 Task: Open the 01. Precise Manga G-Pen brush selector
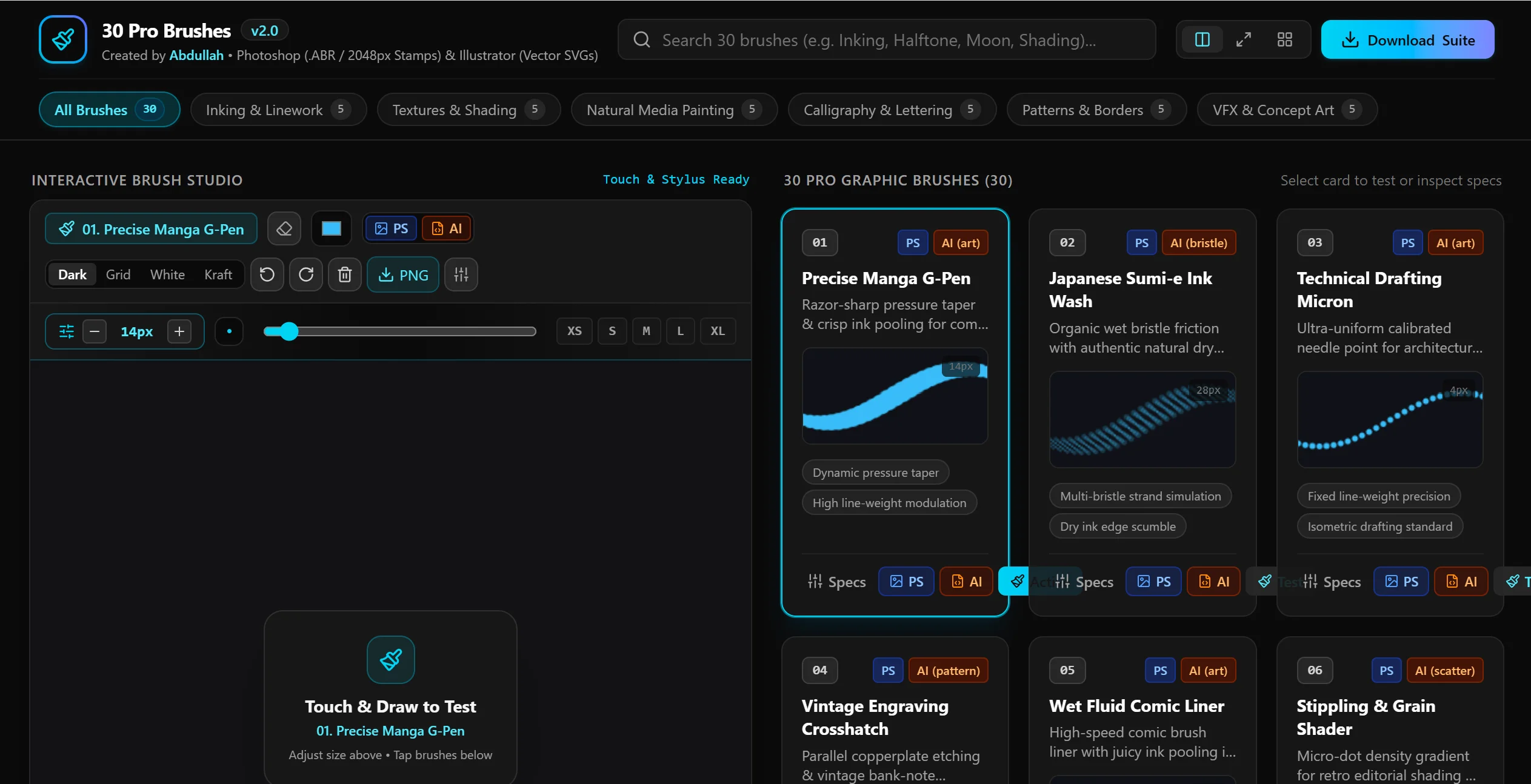pos(151,228)
